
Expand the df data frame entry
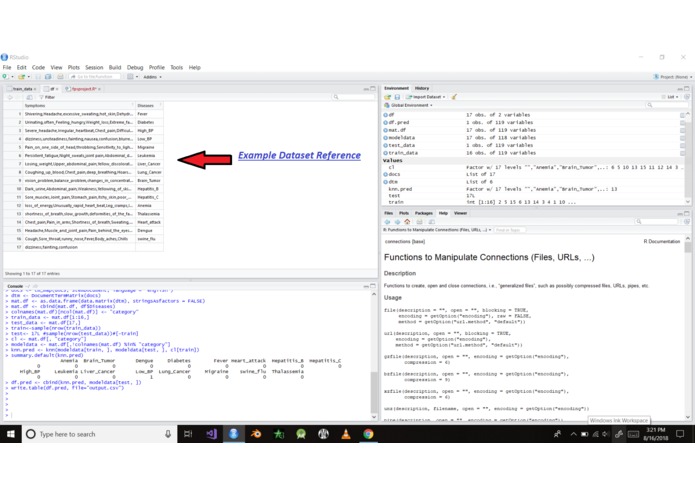(x=386, y=115)
